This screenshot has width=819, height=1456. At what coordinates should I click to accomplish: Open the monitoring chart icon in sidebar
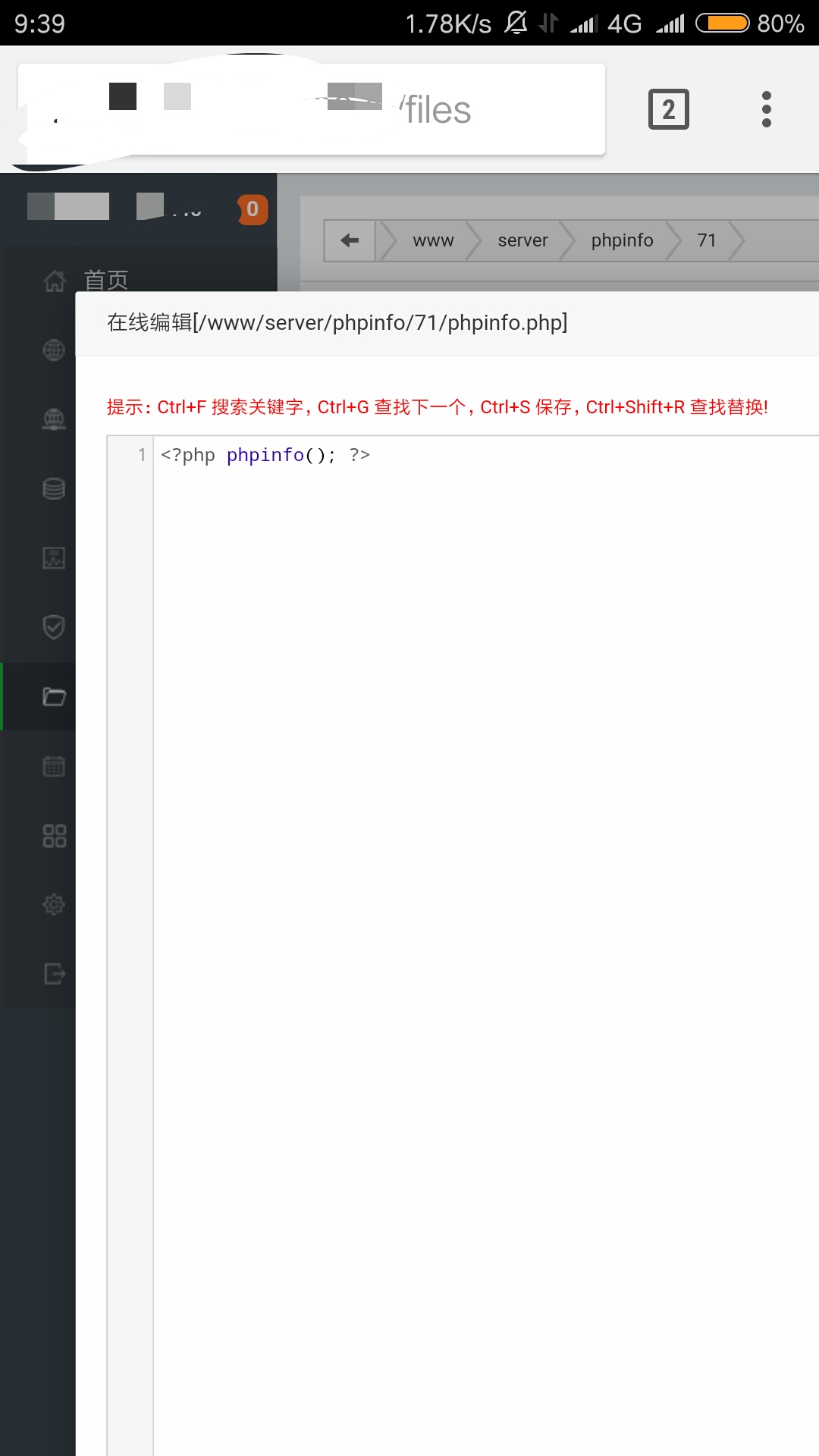(x=54, y=558)
